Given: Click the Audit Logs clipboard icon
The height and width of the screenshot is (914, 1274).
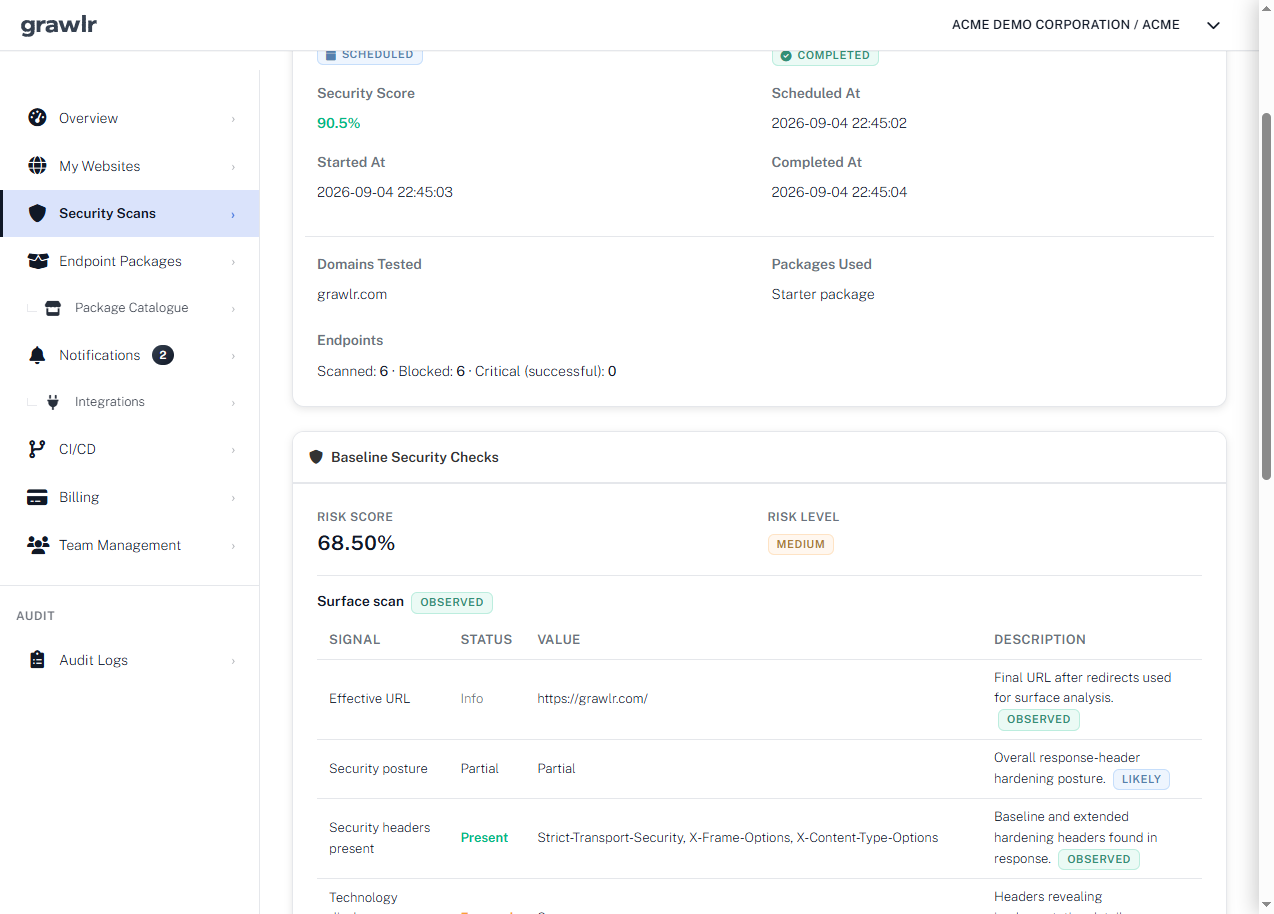Looking at the screenshot, I should (x=37, y=660).
